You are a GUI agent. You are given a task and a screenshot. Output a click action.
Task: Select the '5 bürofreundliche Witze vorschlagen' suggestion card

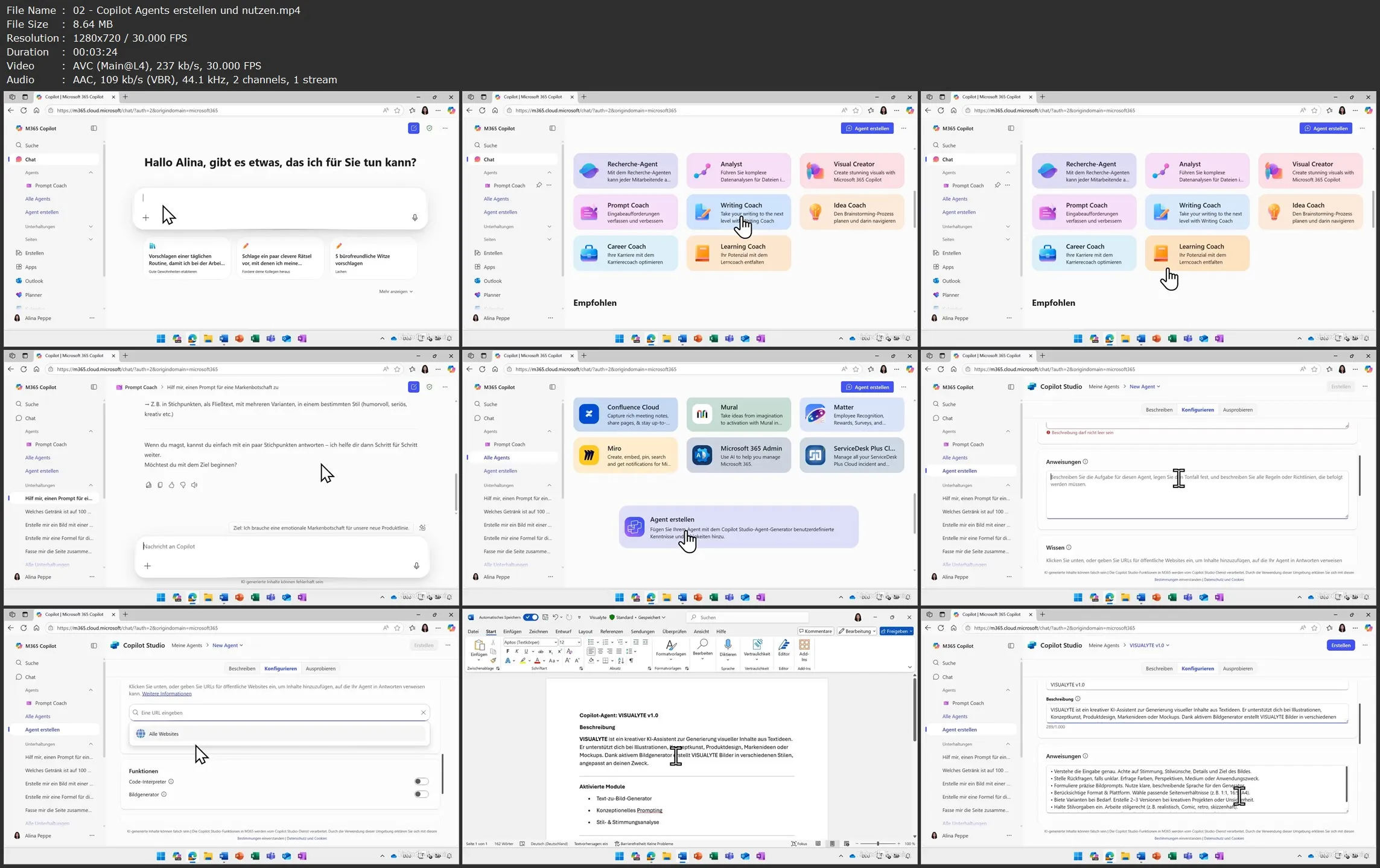(x=374, y=259)
